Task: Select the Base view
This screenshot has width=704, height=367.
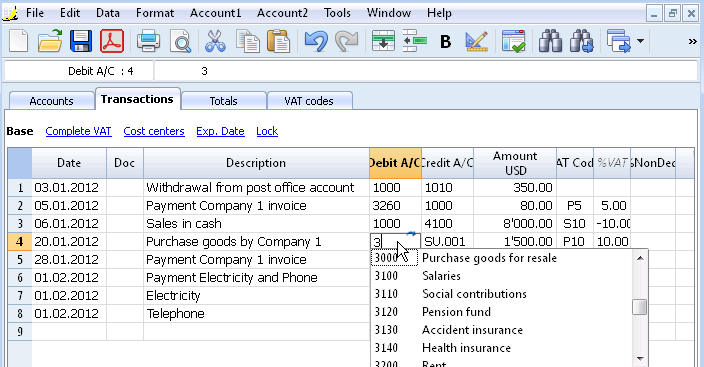Action: pyautogui.click(x=20, y=131)
